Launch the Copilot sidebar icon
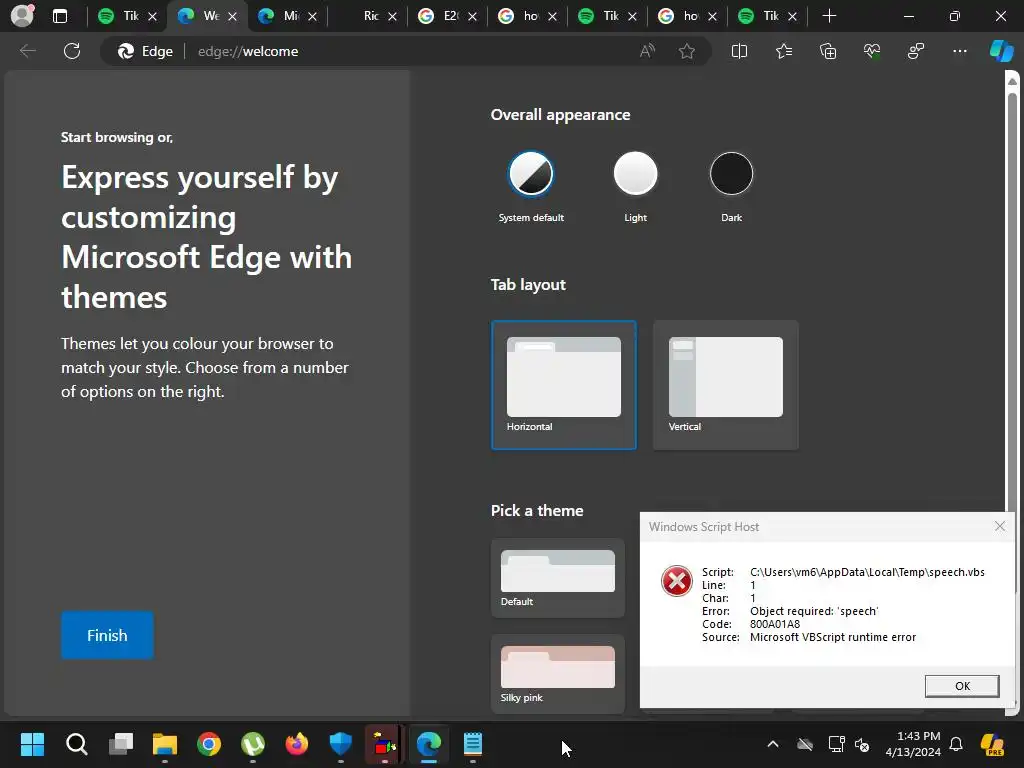 [x=1001, y=51]
